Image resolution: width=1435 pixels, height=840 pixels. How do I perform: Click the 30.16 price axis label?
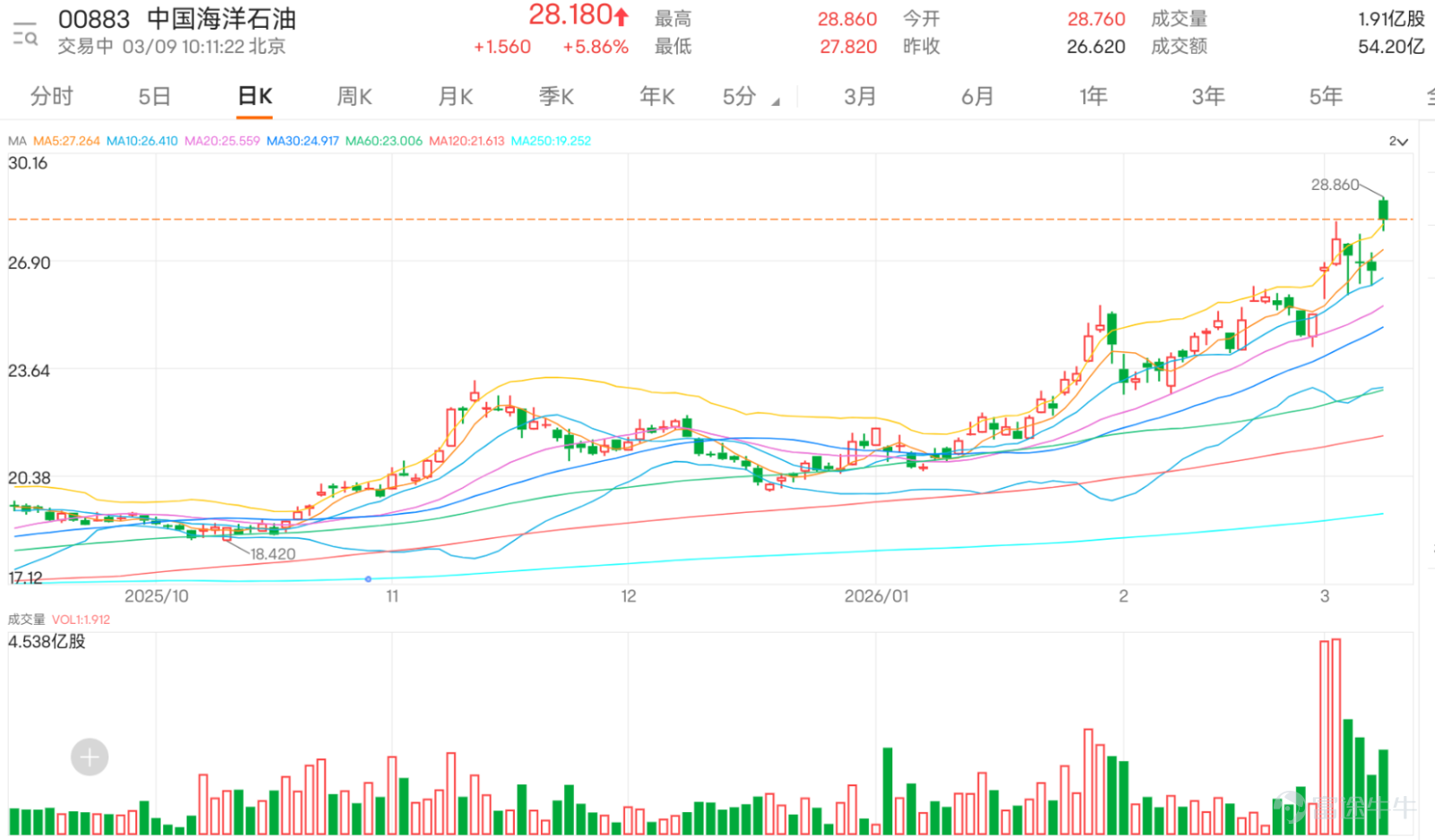coord(28,163)
